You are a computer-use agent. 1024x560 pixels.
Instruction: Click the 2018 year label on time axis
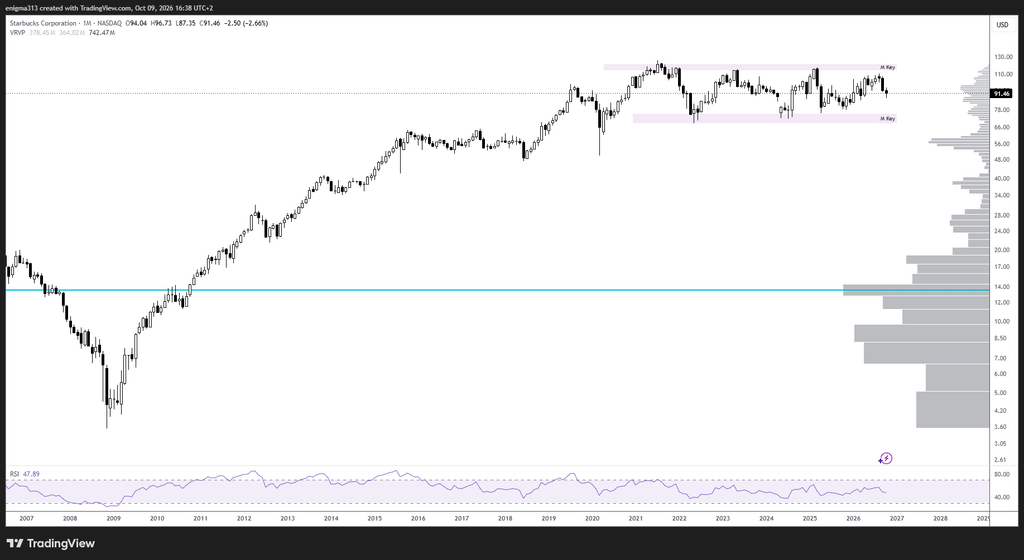505,519
